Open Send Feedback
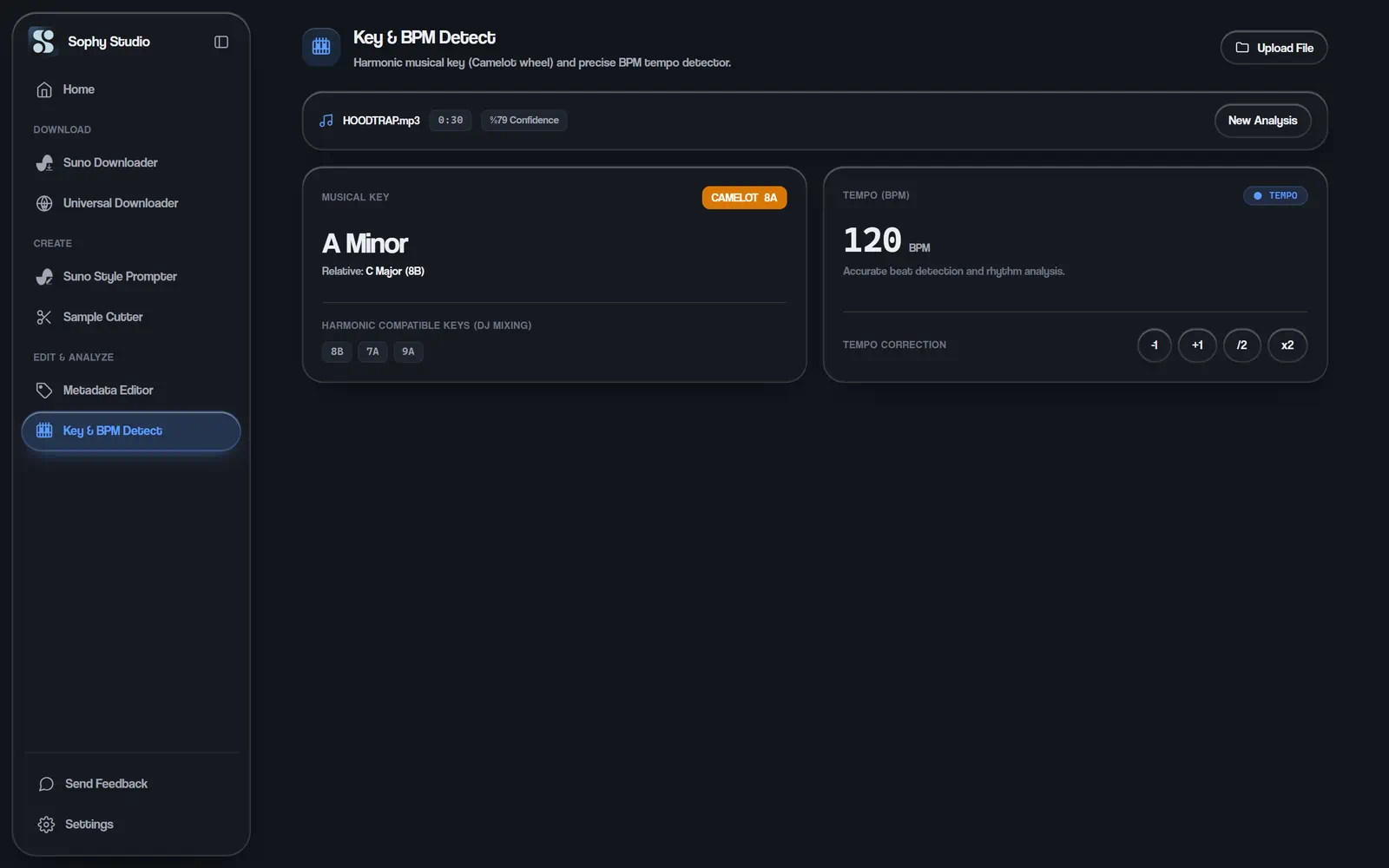The width and height of the screenshot is (1389, 868). click(131, 784)
